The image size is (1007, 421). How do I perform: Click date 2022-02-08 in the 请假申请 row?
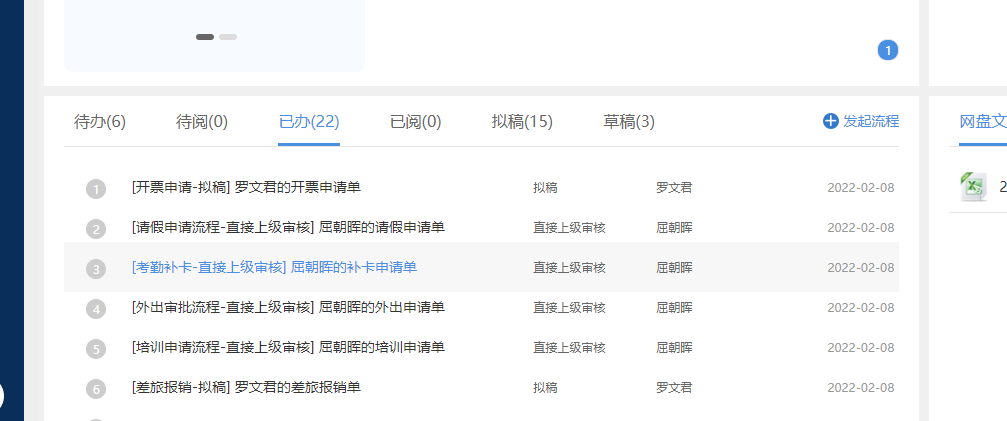(861, 228)
